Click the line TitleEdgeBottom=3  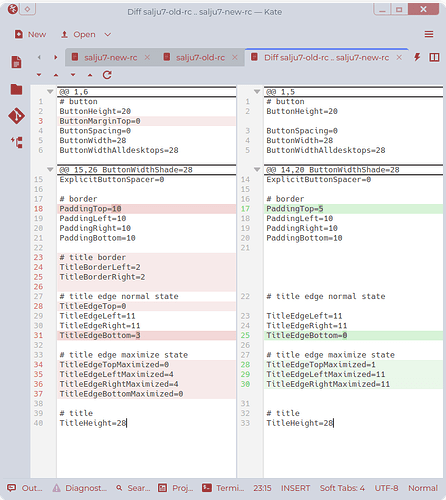(147, 335)
